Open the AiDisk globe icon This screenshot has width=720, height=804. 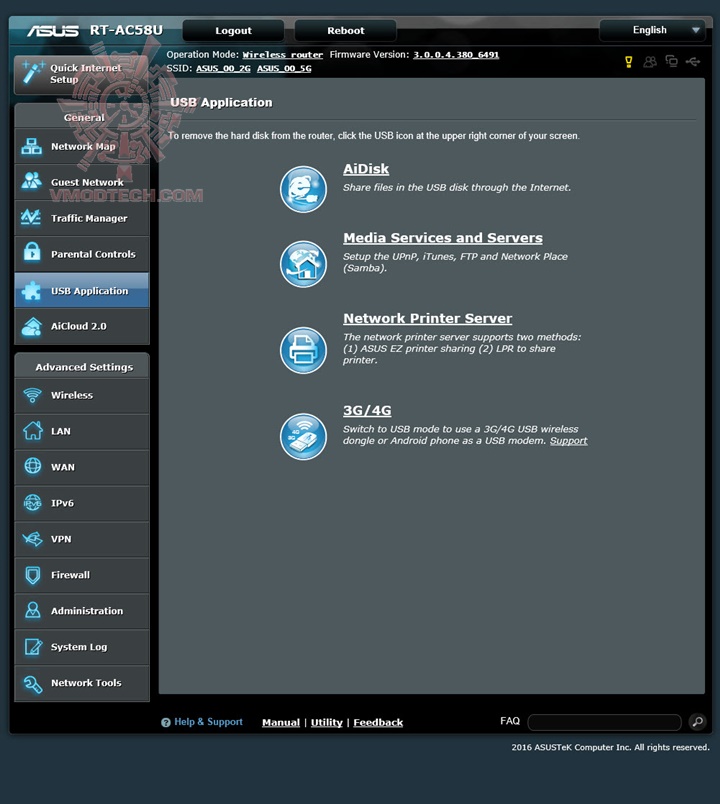303,189
